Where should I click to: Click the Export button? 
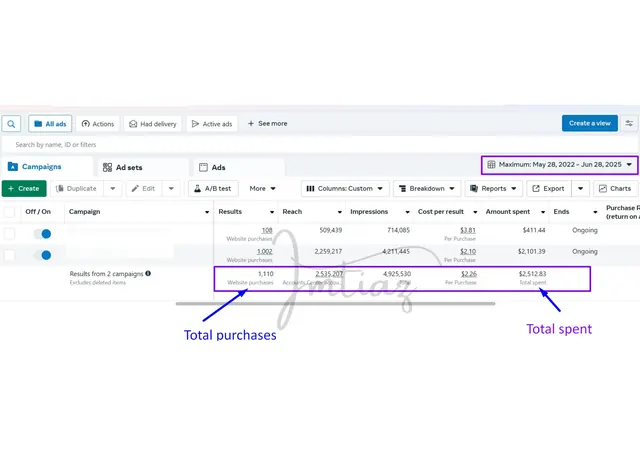(549, 189)
